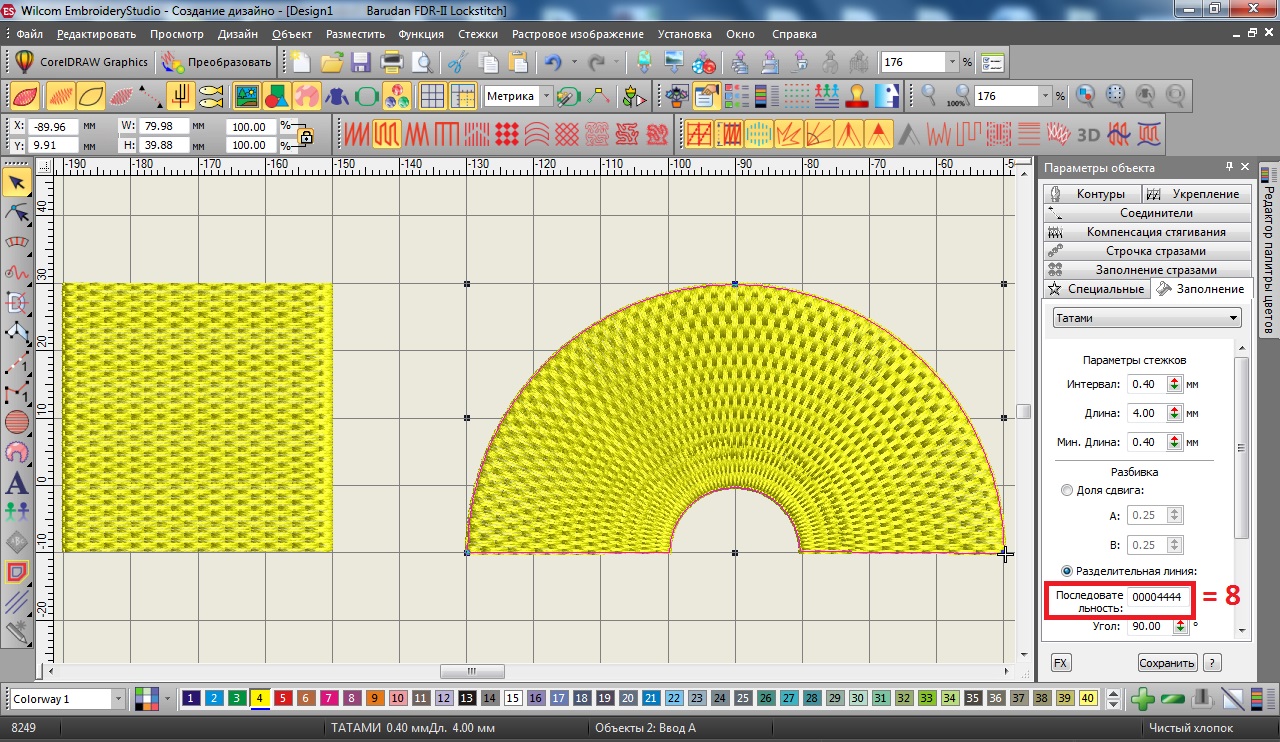Click the scissors Cut icon
Image resolution: width=1280 pixels, height=742 pixels.
point(457,63)
